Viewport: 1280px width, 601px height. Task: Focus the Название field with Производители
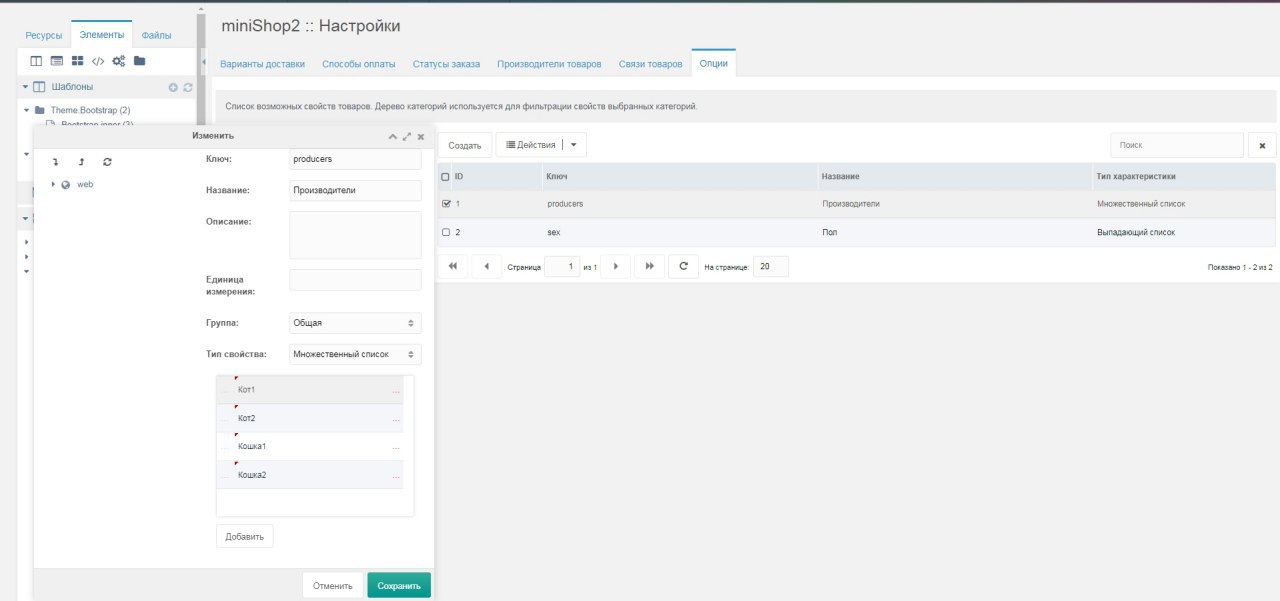point(355,190)
